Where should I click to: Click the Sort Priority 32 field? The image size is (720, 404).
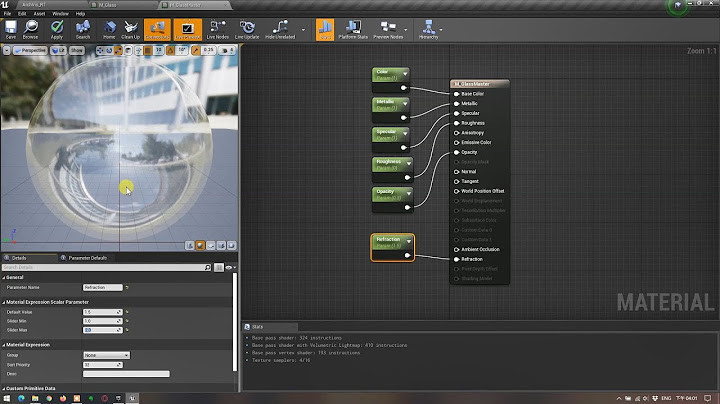coord(103,365)
